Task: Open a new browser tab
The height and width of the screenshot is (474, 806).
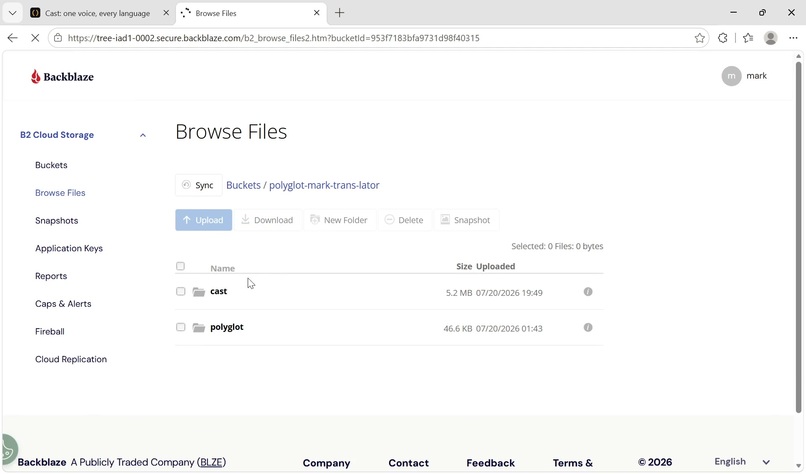Action: pyautogui.click(x=339, y=13)
